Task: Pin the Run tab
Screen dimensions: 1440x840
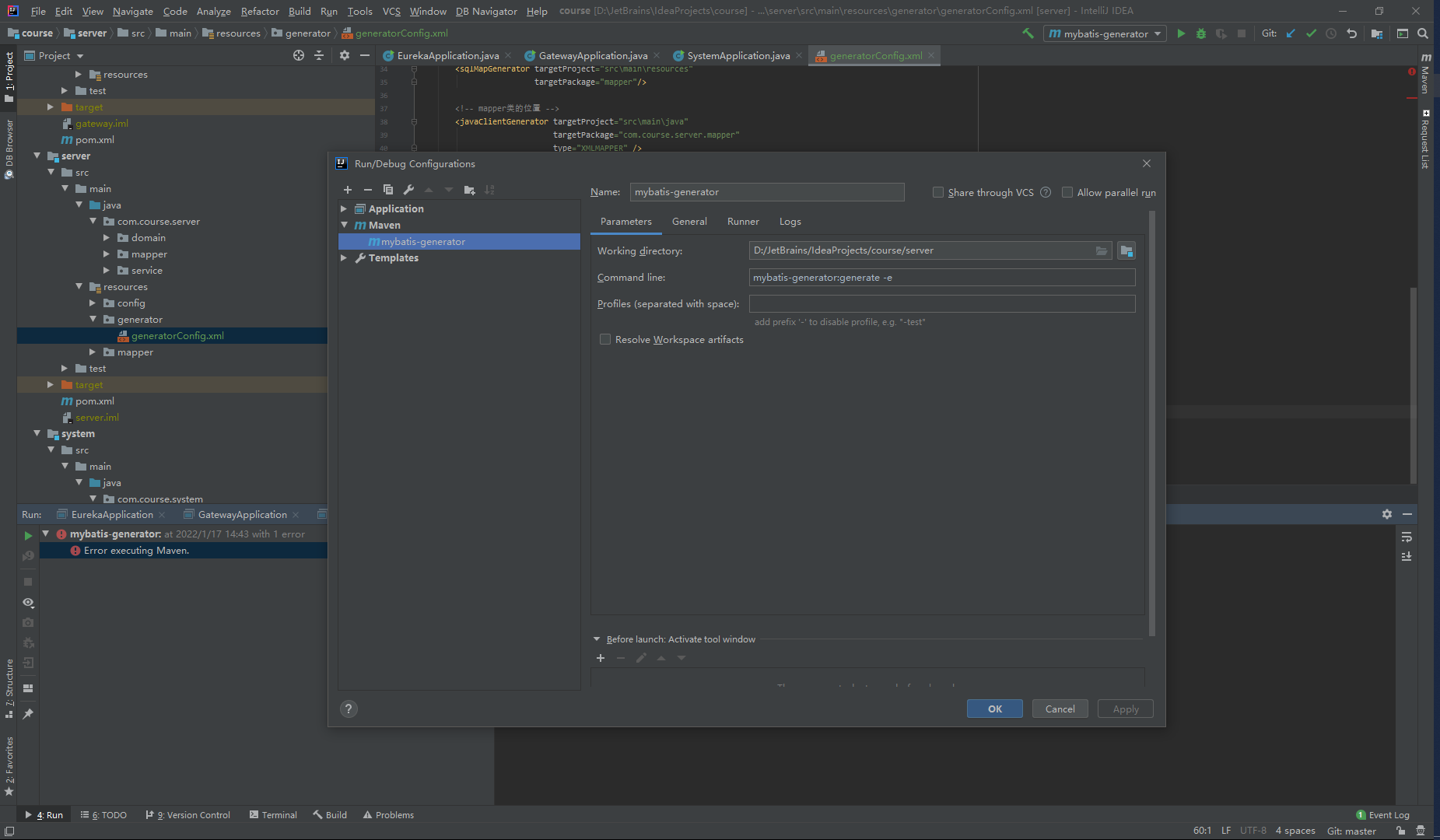Action: click(x=28, y=713)
